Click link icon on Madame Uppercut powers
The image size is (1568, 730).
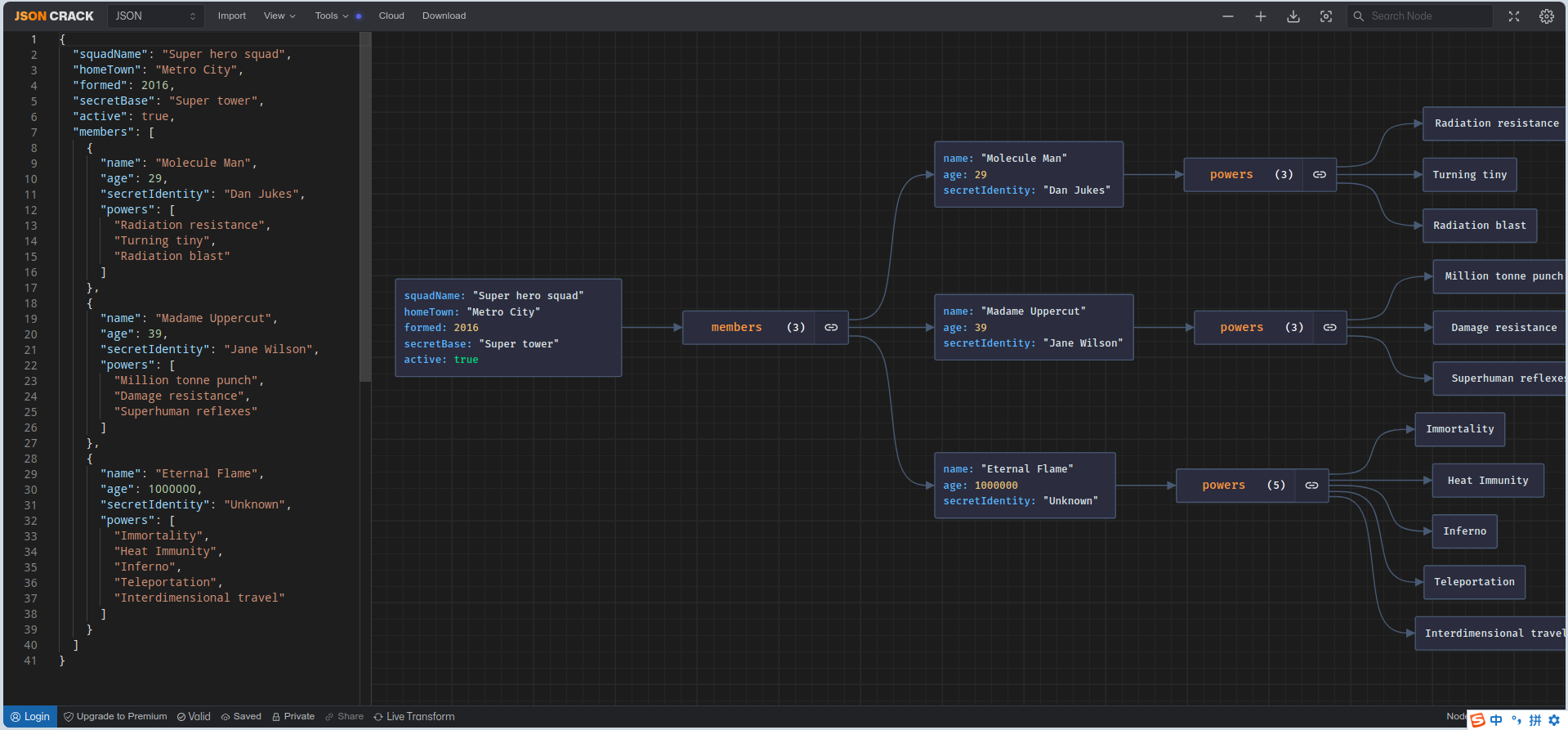point(1330,328)
